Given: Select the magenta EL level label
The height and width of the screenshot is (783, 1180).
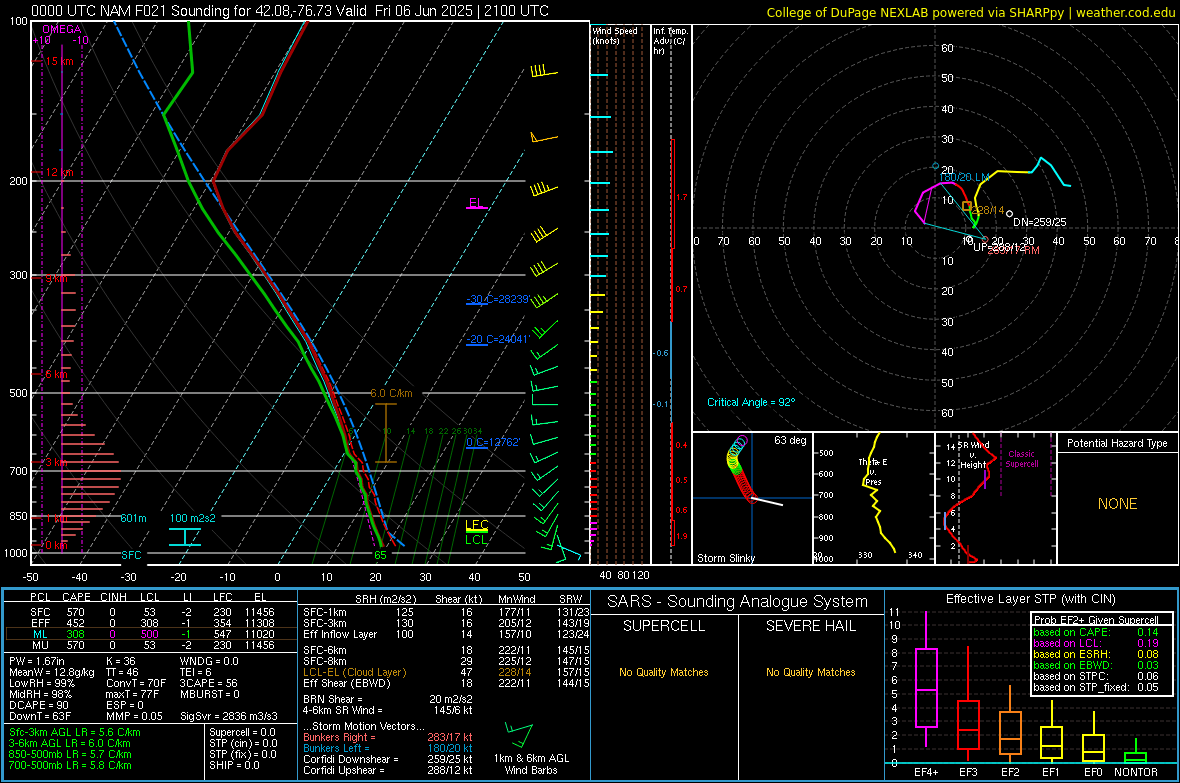Looking at the screenshot, I should click(476, 203).
